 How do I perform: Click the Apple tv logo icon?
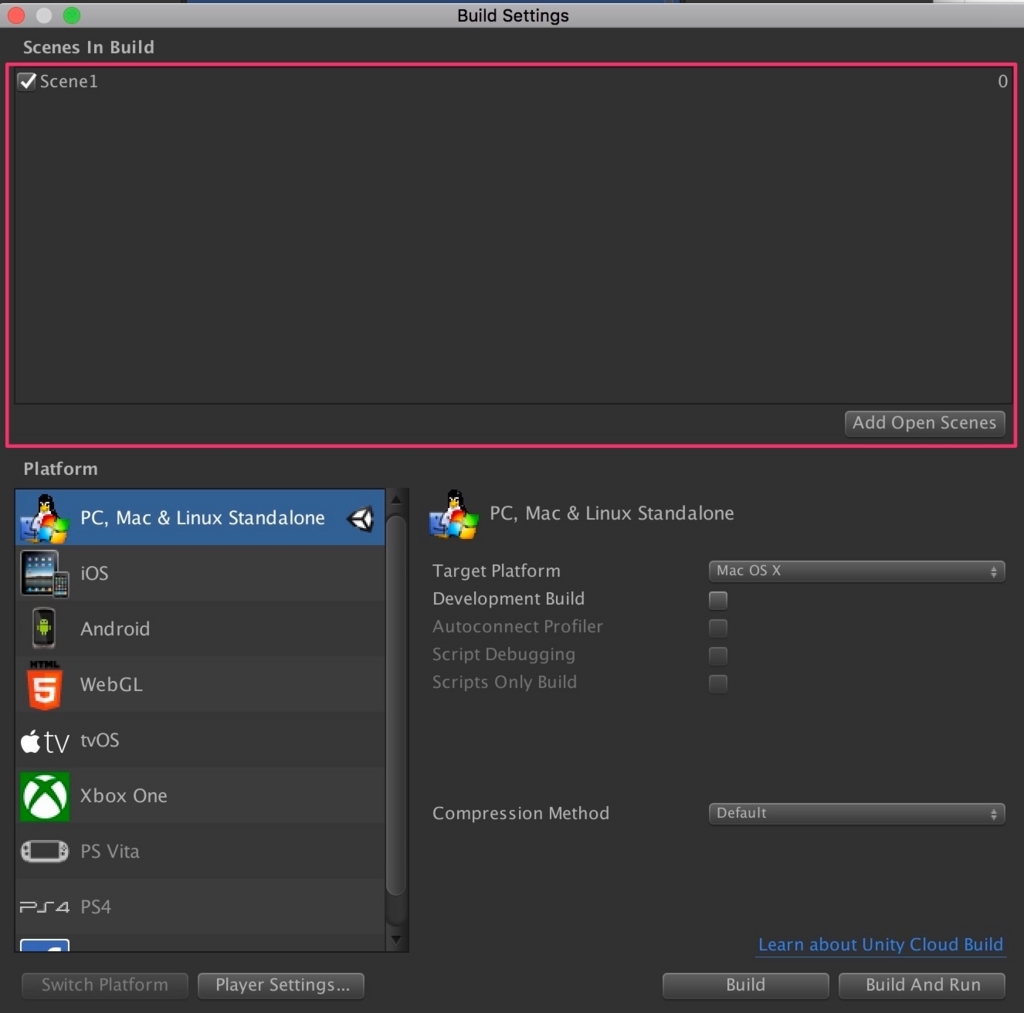(x=44, y=741)
